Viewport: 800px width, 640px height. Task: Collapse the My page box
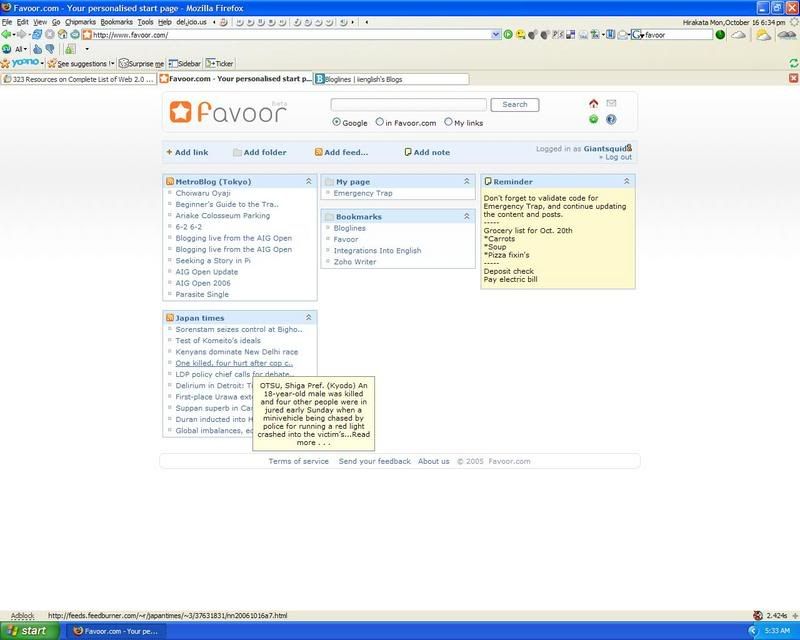[466, 181]
